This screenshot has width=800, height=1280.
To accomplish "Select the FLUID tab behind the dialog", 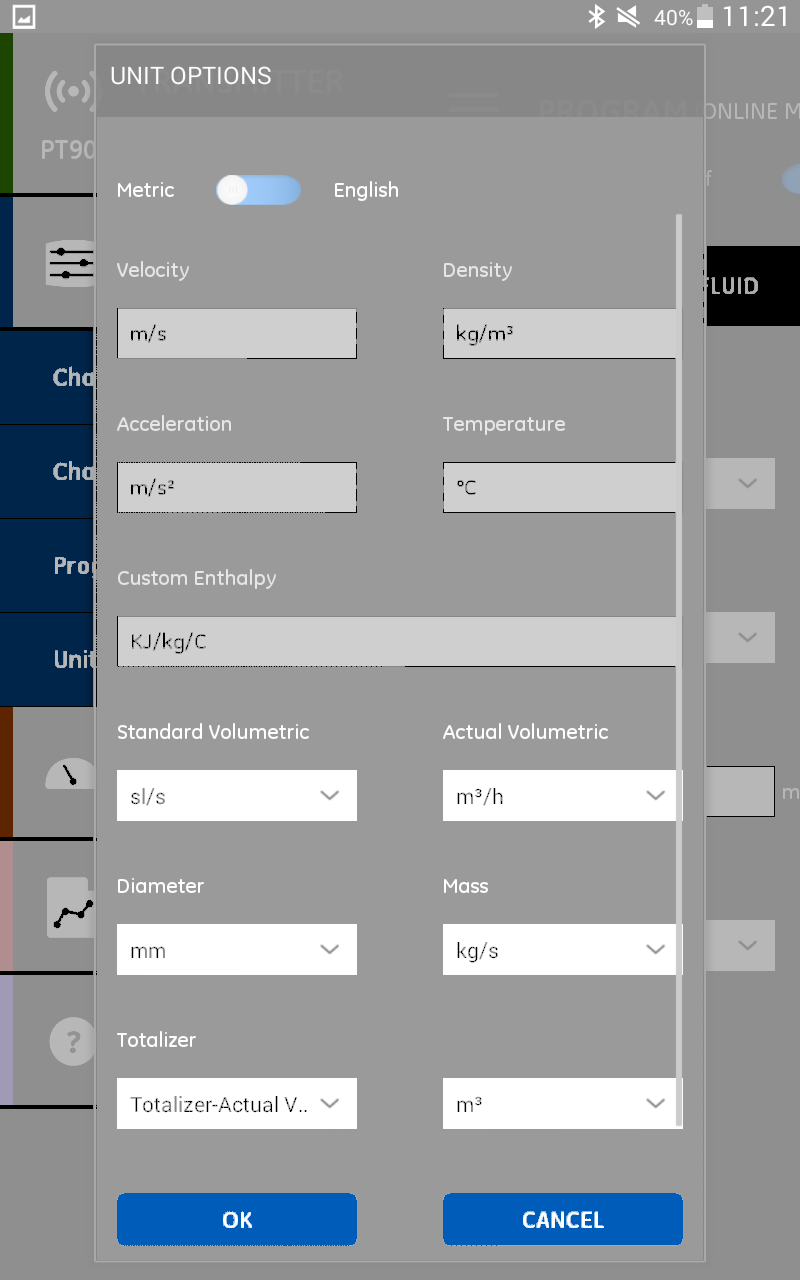I will (752, 286).
